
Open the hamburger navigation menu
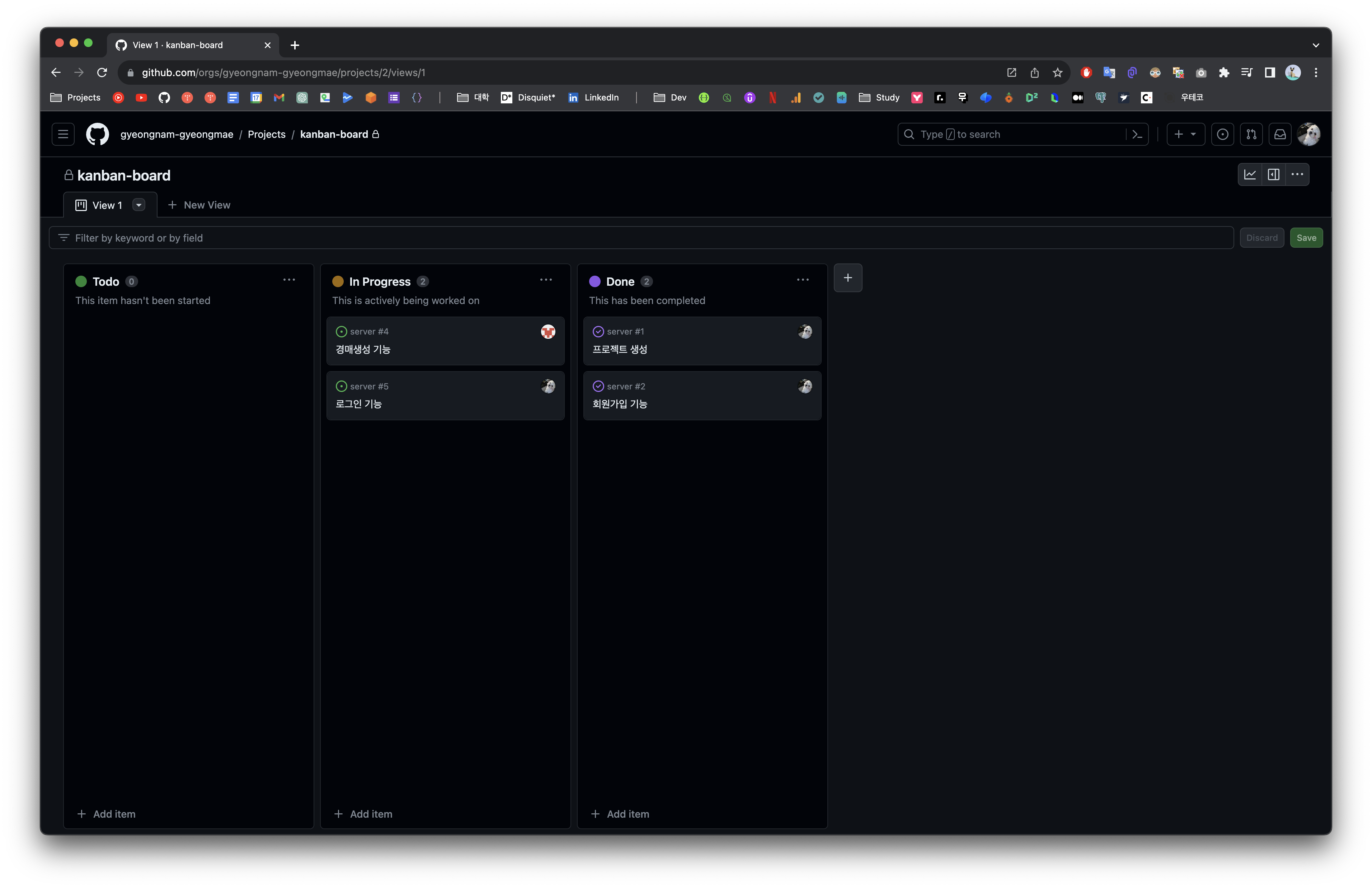[x=64, y=134]
